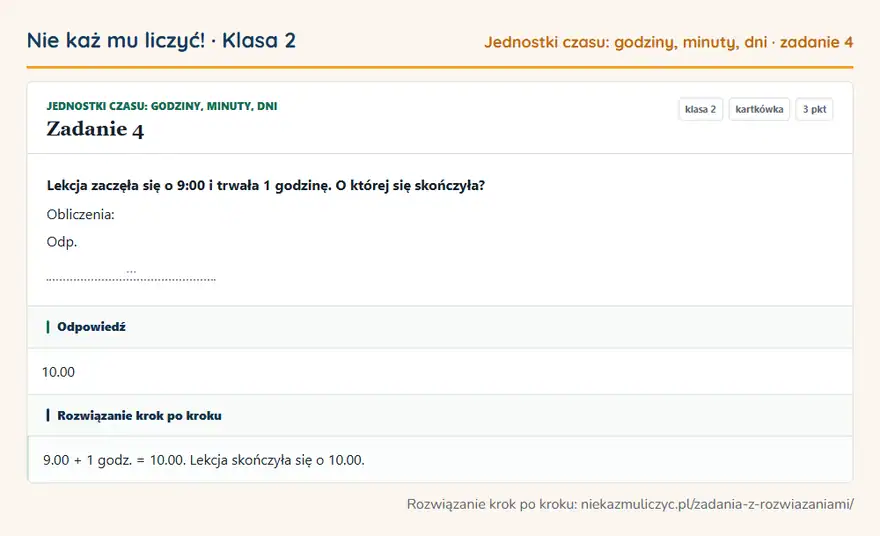Click the '3 pkt' tag
880x536 pixels.
(x=814, y=109)
